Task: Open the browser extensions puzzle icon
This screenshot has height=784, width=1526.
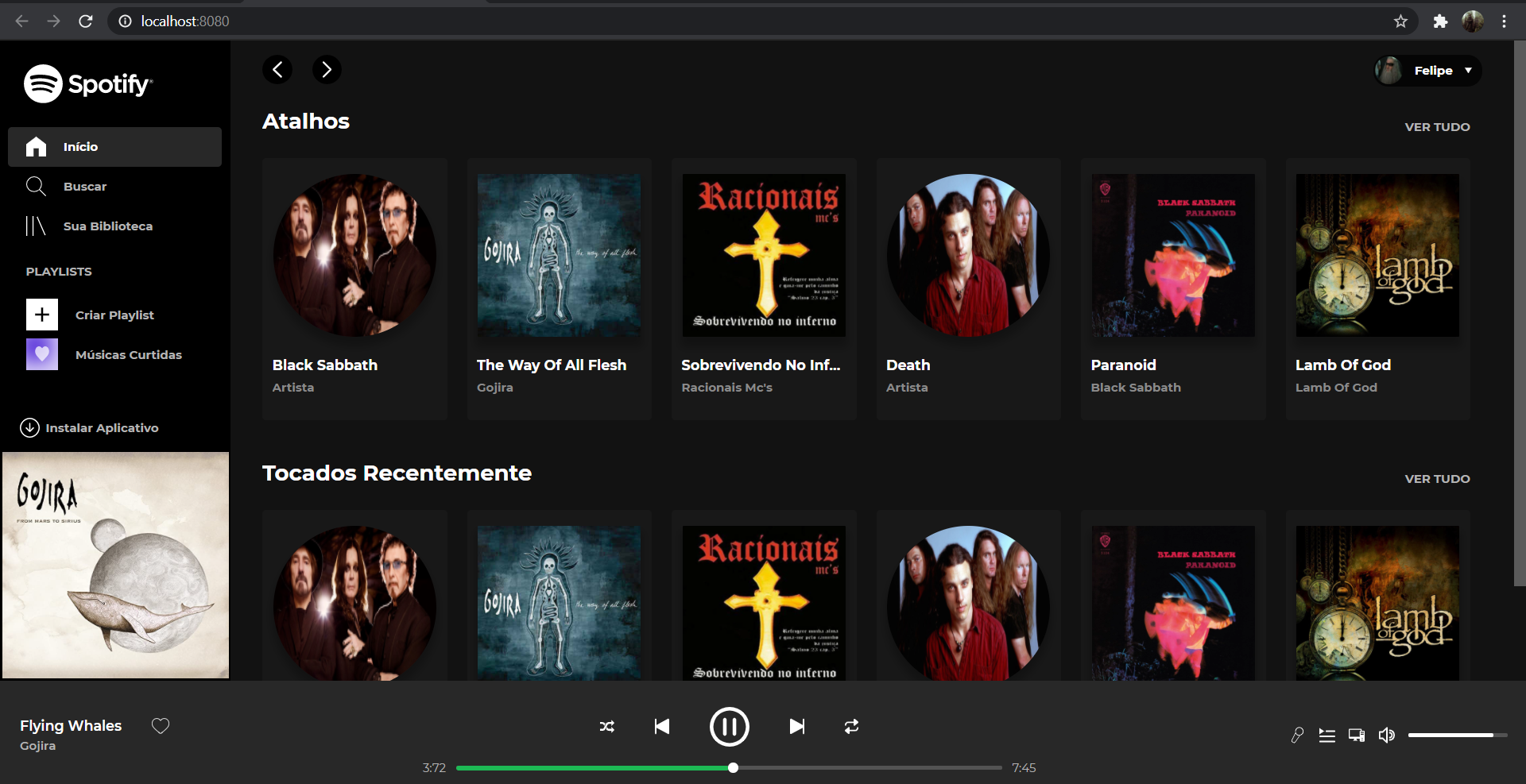Action: coord(1440,21)
